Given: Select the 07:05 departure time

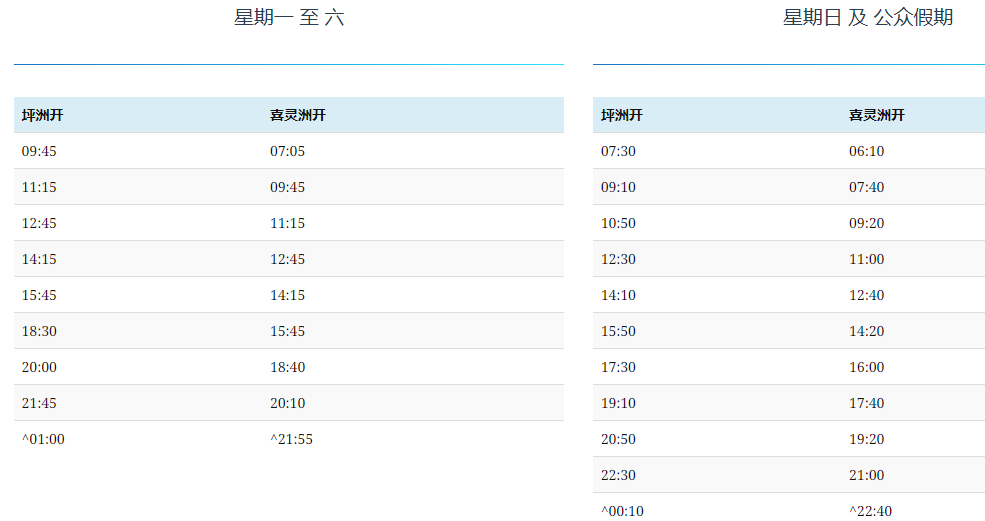Looking at the screenshot, I should click(287, 151).
